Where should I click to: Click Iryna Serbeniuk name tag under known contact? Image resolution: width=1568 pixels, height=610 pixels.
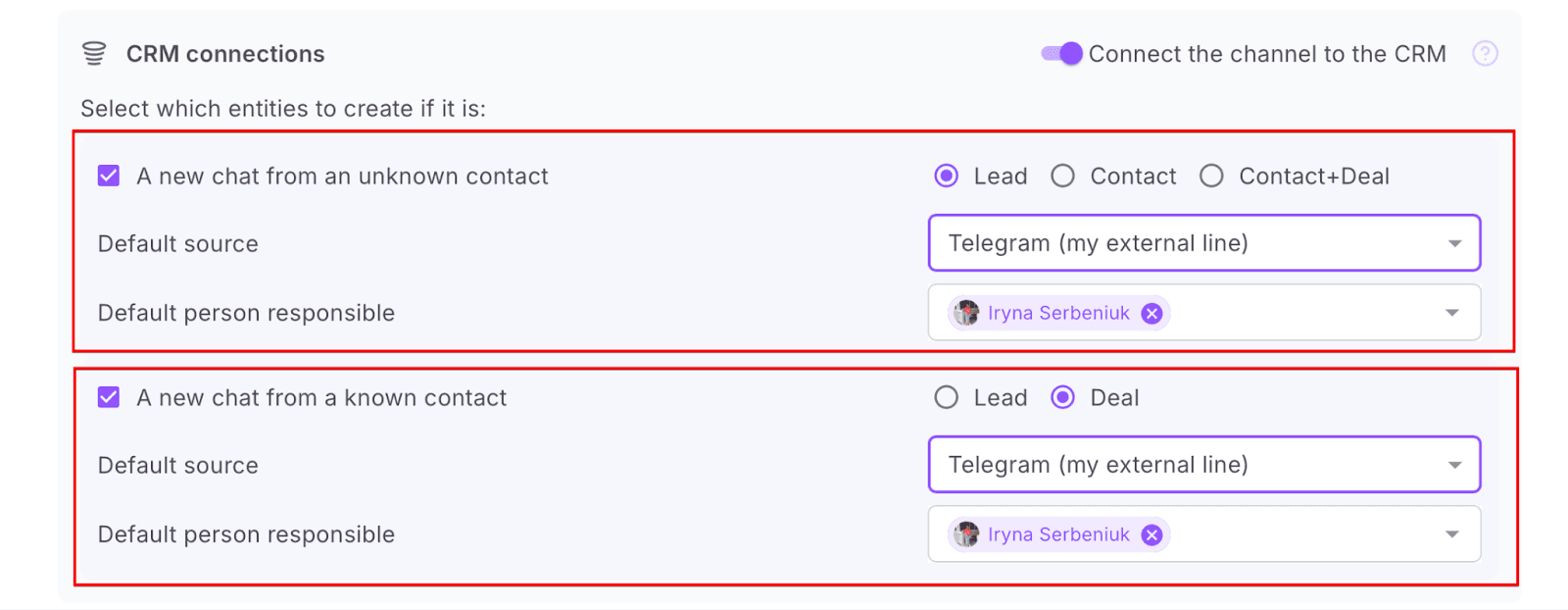click(x=1058, y=535)
